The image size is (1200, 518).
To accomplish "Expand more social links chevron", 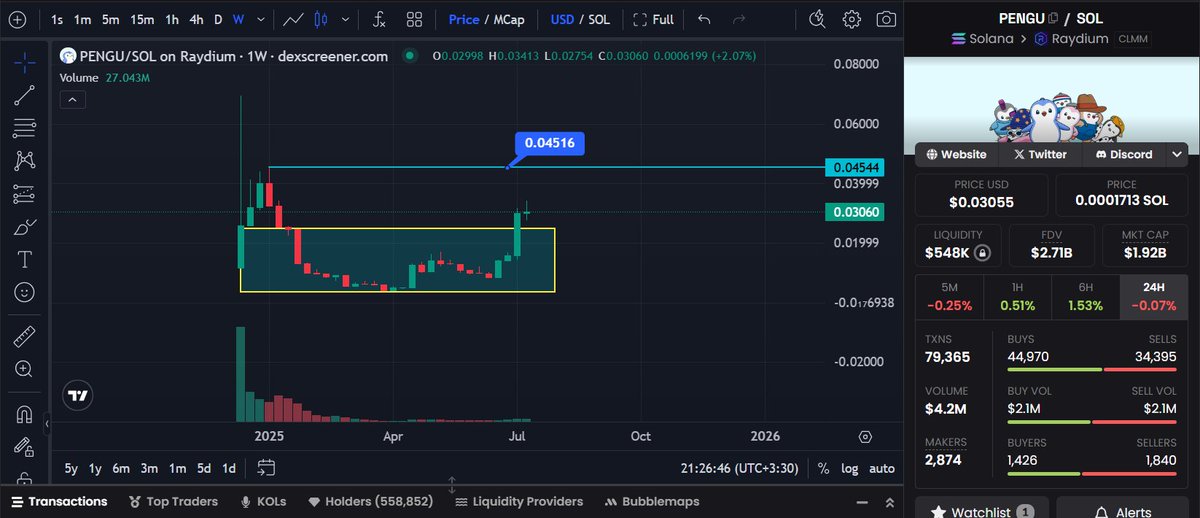I will [1176, 154].
